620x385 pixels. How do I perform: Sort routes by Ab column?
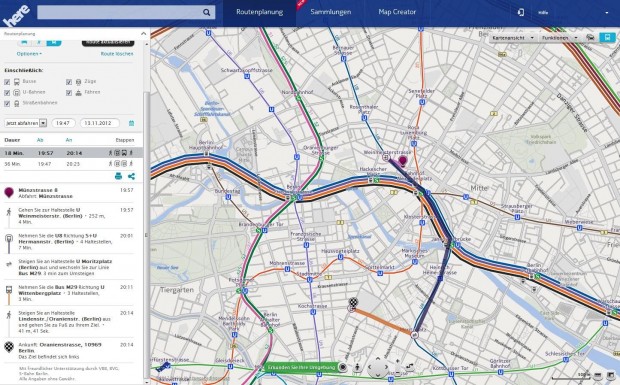[x=40, y=140]
